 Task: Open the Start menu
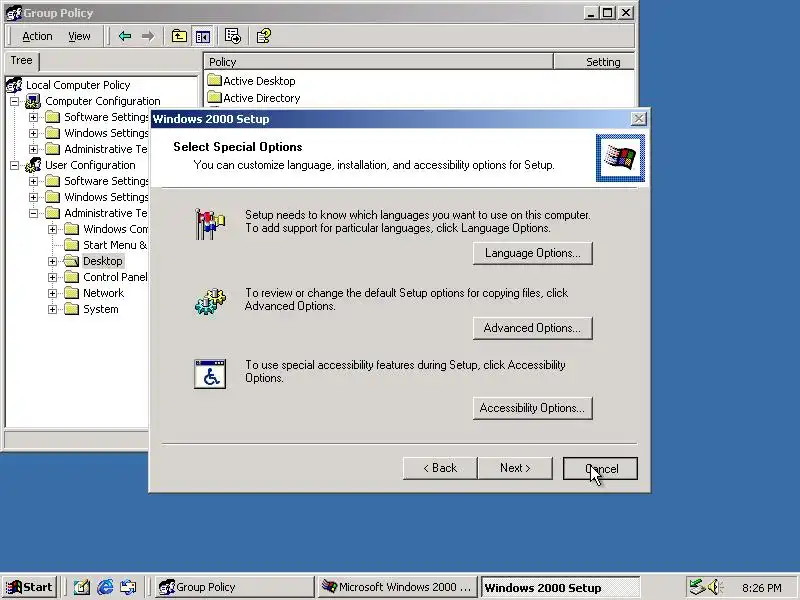(x=29, y=587)
